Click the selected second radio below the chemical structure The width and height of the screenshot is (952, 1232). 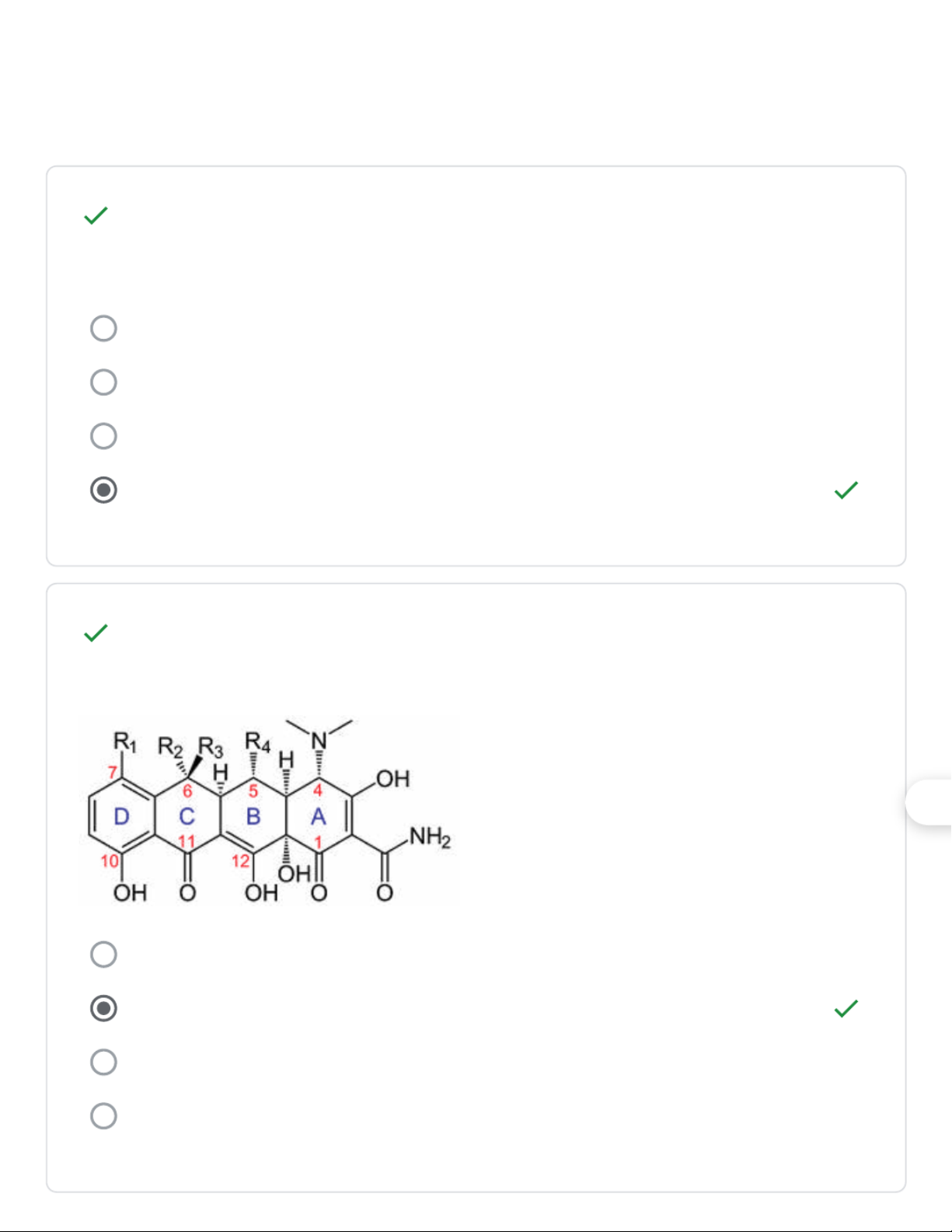click(103, 1008)
